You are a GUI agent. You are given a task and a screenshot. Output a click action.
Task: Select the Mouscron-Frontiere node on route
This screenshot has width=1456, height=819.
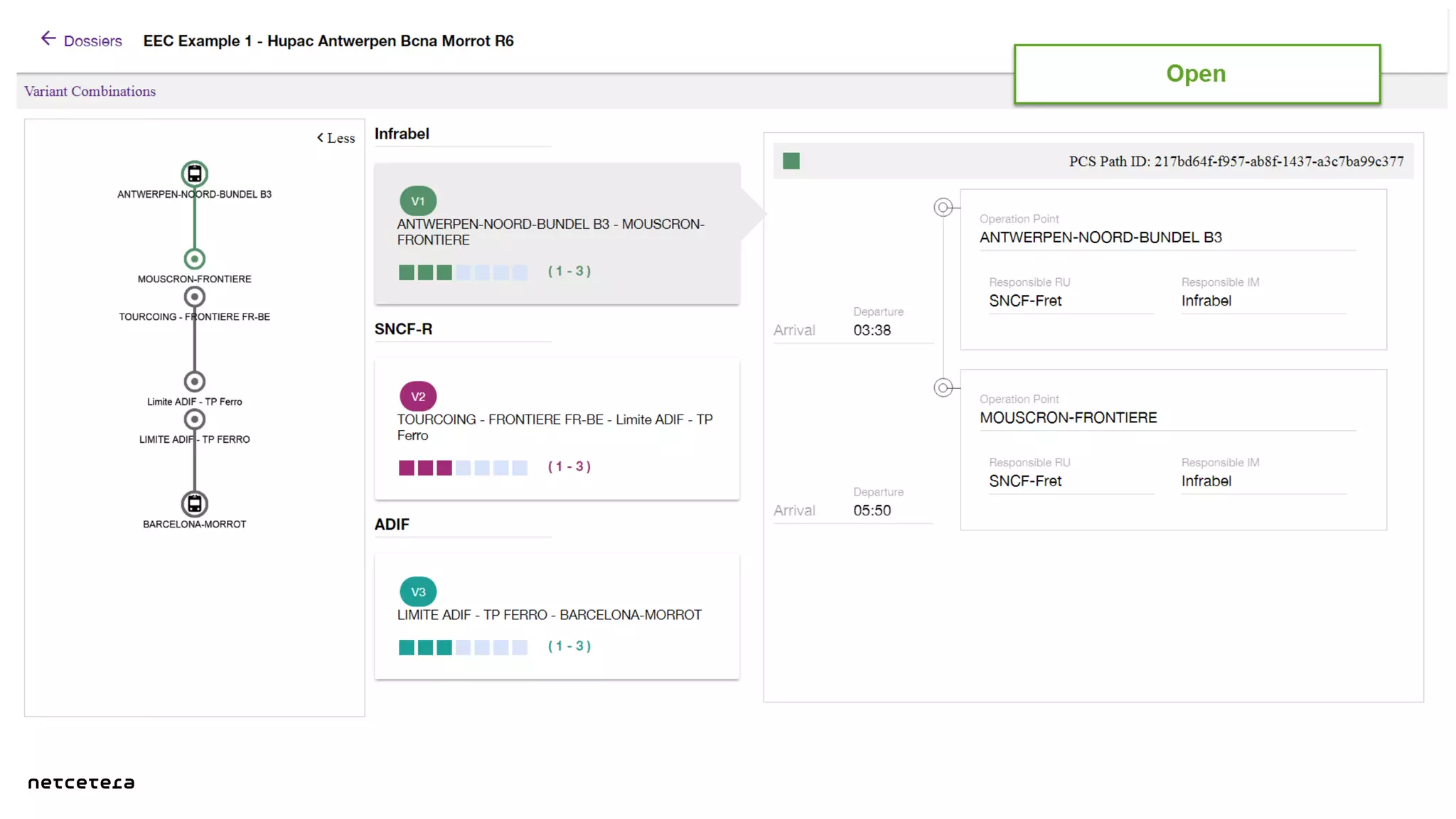pos(194,259)
